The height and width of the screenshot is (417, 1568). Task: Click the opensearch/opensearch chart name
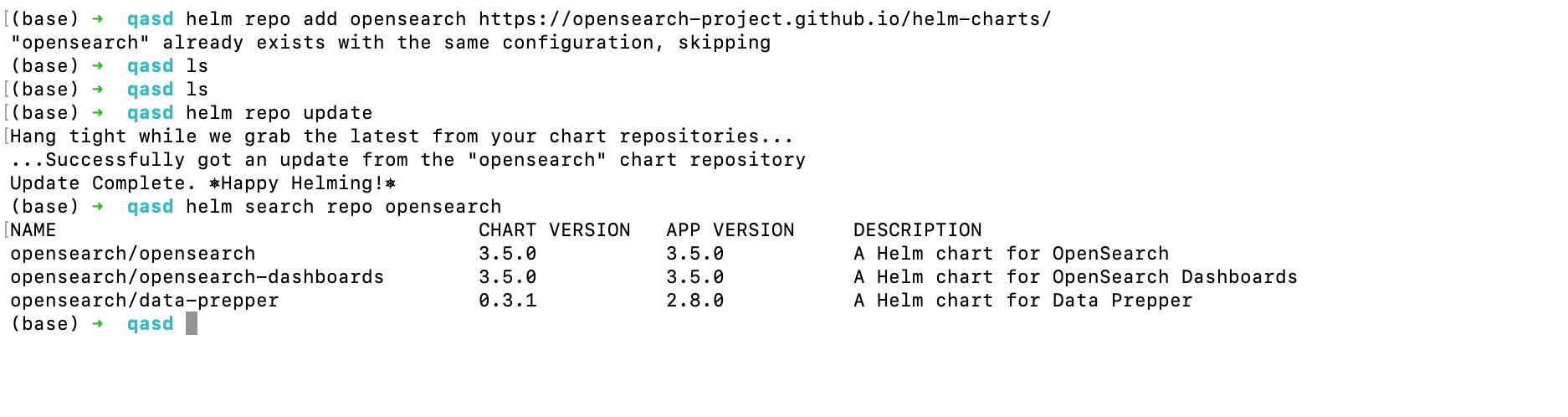[x=132, y=254]
